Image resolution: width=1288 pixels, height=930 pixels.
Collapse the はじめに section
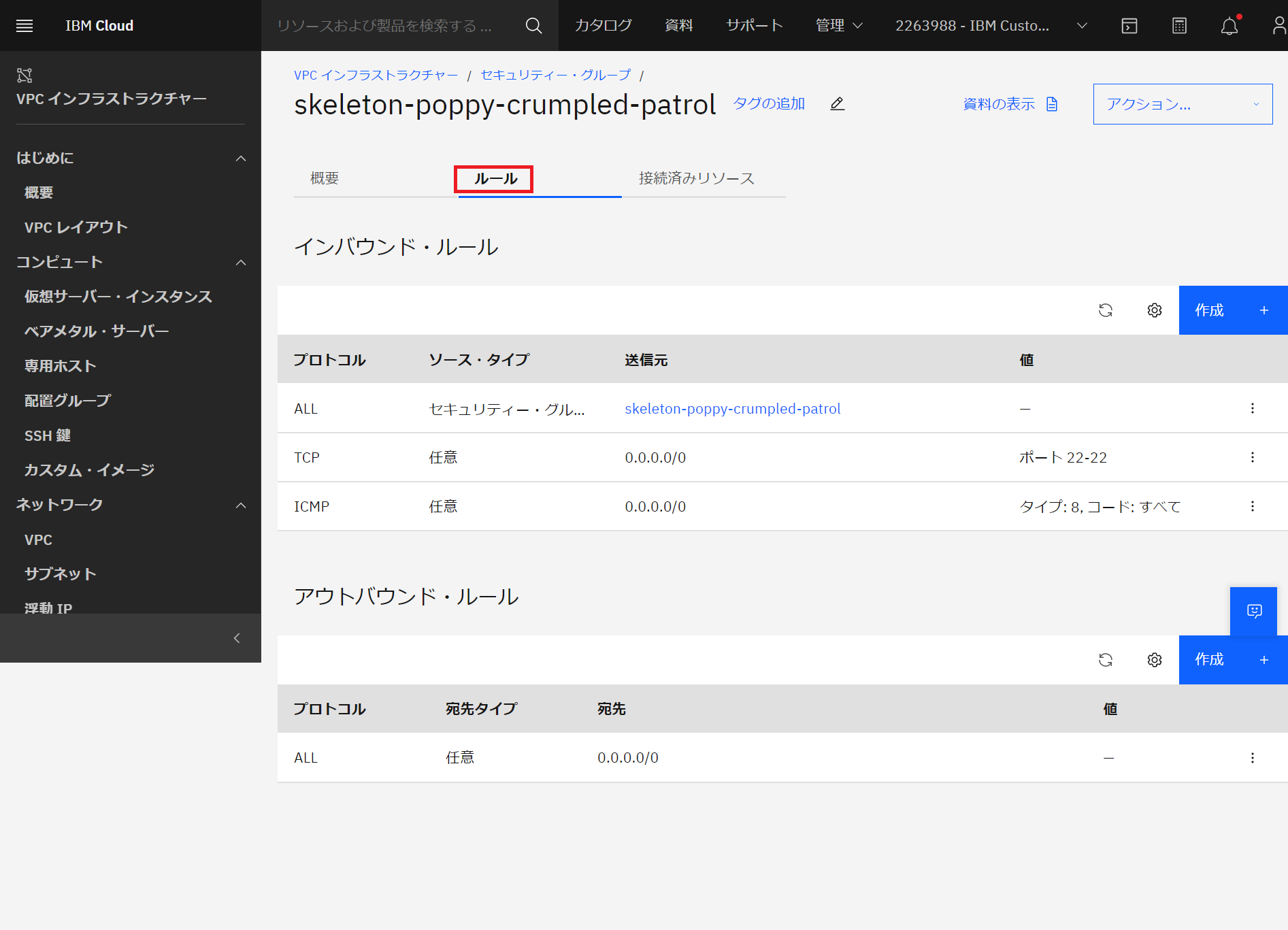241,159
